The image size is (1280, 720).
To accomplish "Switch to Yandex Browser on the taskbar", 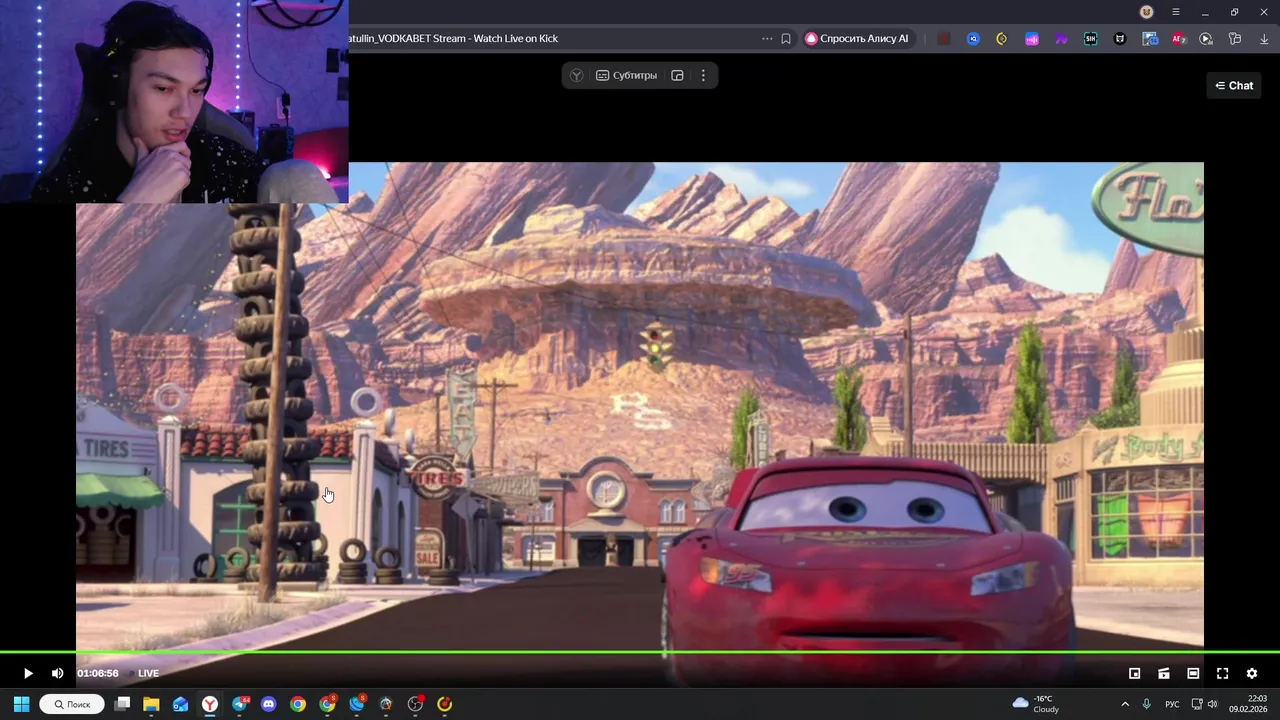I will tap(210, 704).
